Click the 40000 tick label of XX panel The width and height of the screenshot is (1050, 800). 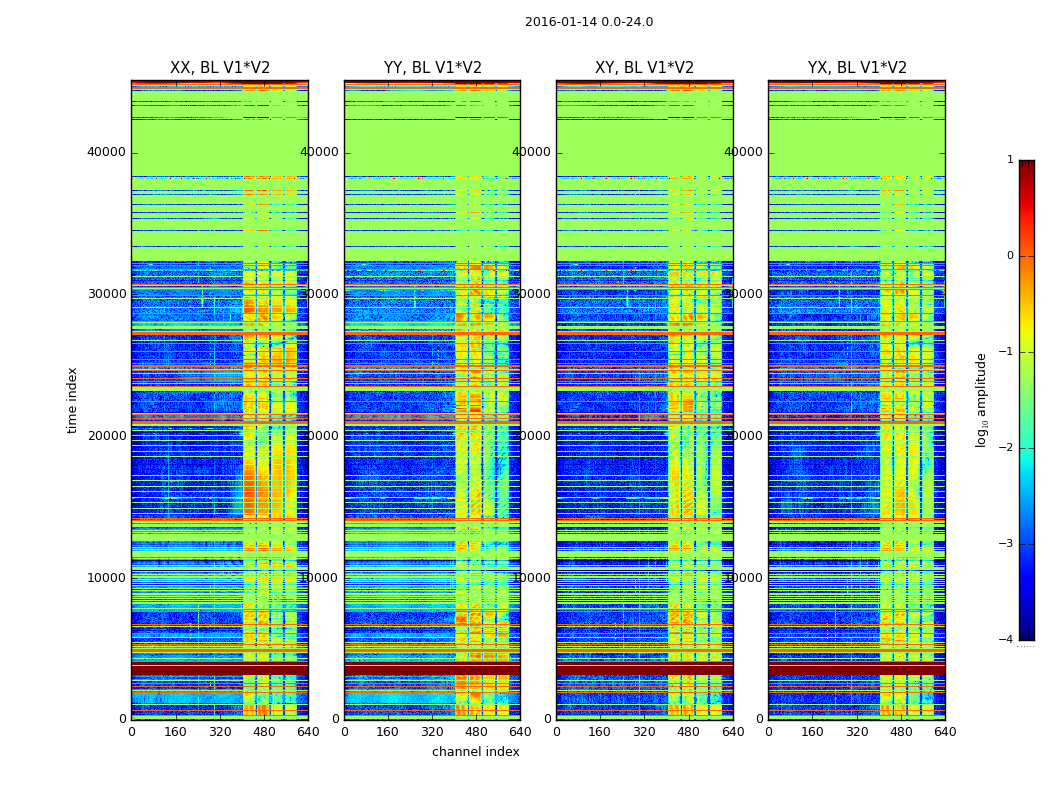106,152
